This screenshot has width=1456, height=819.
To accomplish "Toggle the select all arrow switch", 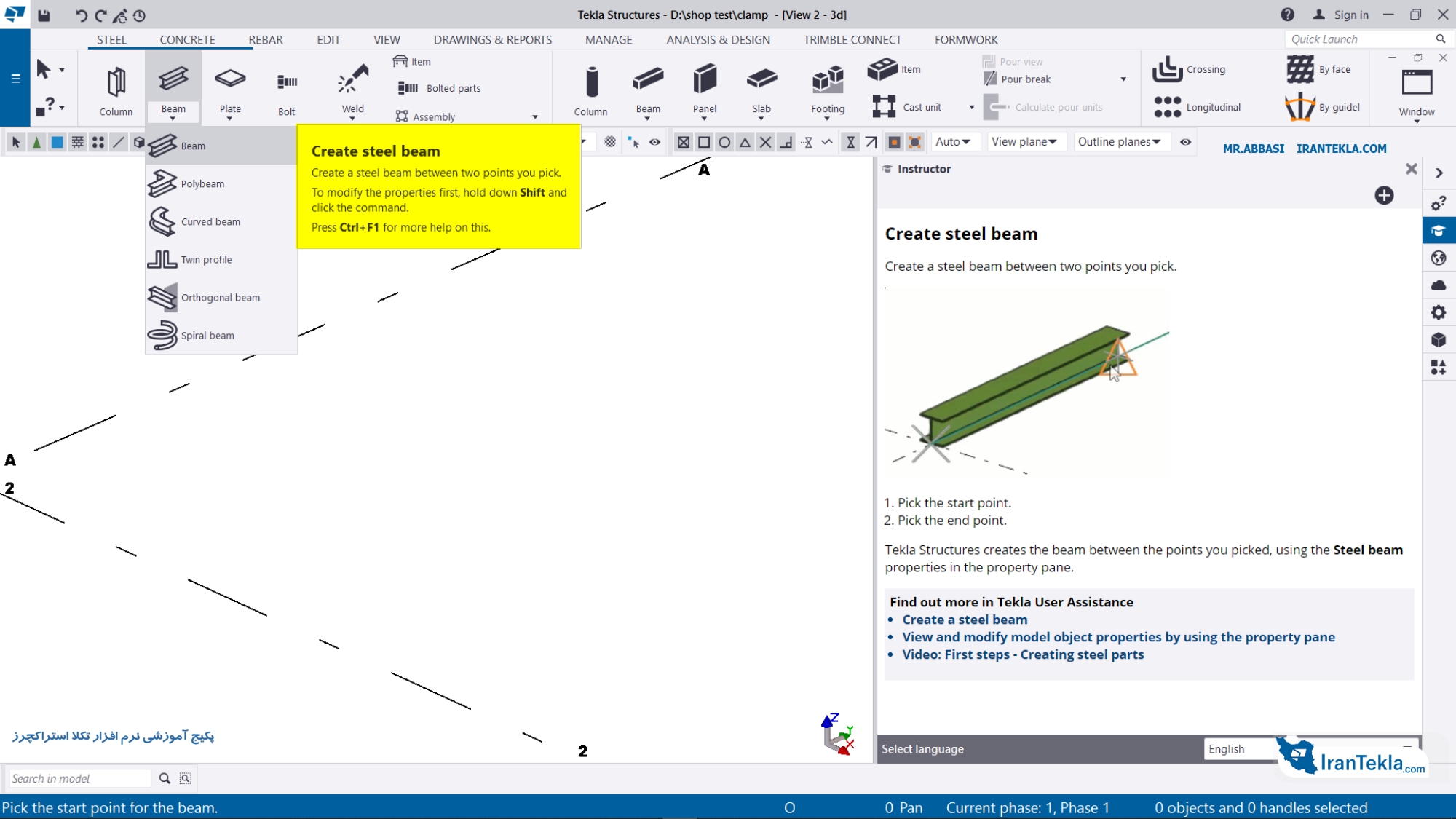I will click(16, 142).
